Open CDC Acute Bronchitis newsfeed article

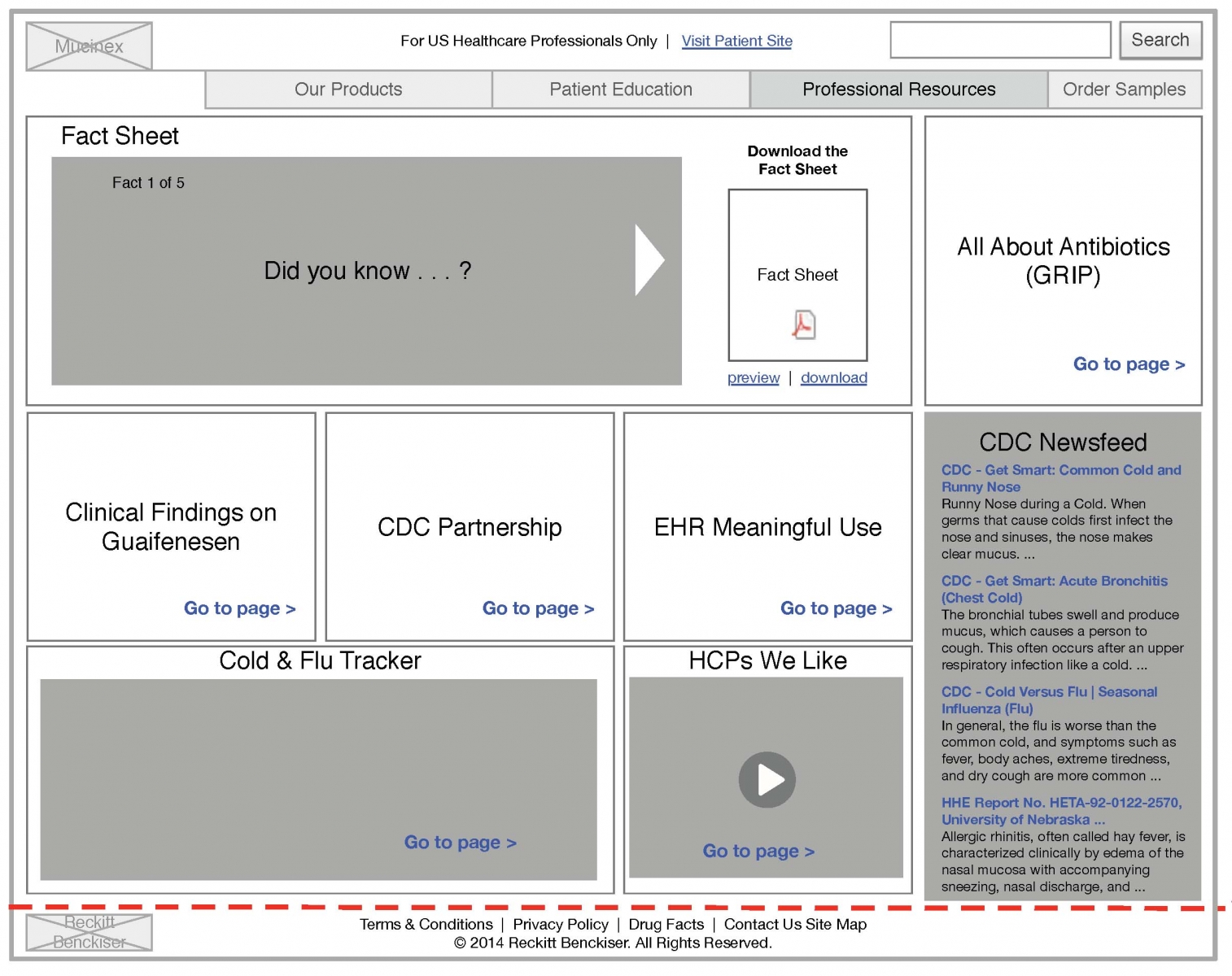[1055, 589]
